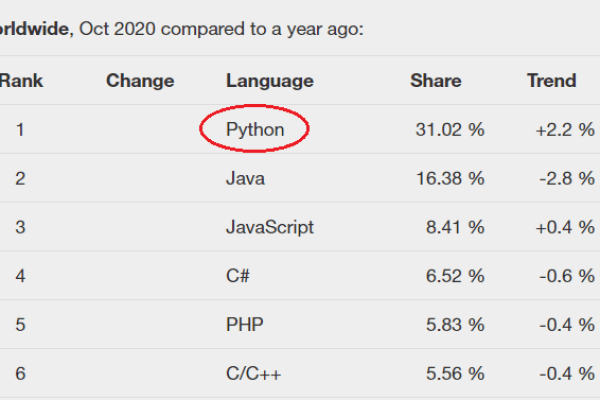Click the JavaScript language cell
Viewport: 600px width, 400px height.
tap(270, 228)
